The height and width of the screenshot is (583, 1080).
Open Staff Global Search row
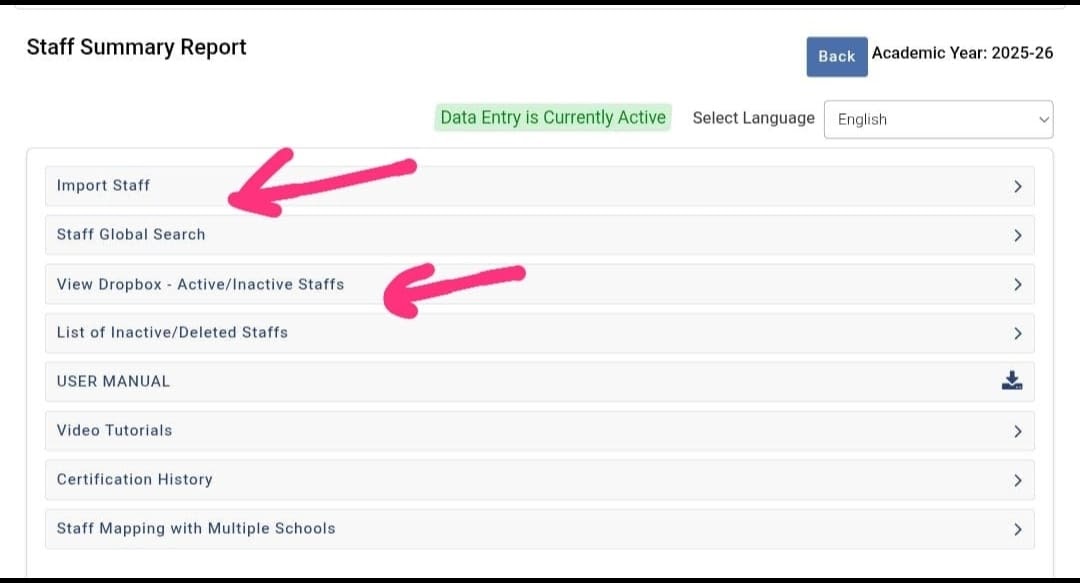tap(131, 234)
